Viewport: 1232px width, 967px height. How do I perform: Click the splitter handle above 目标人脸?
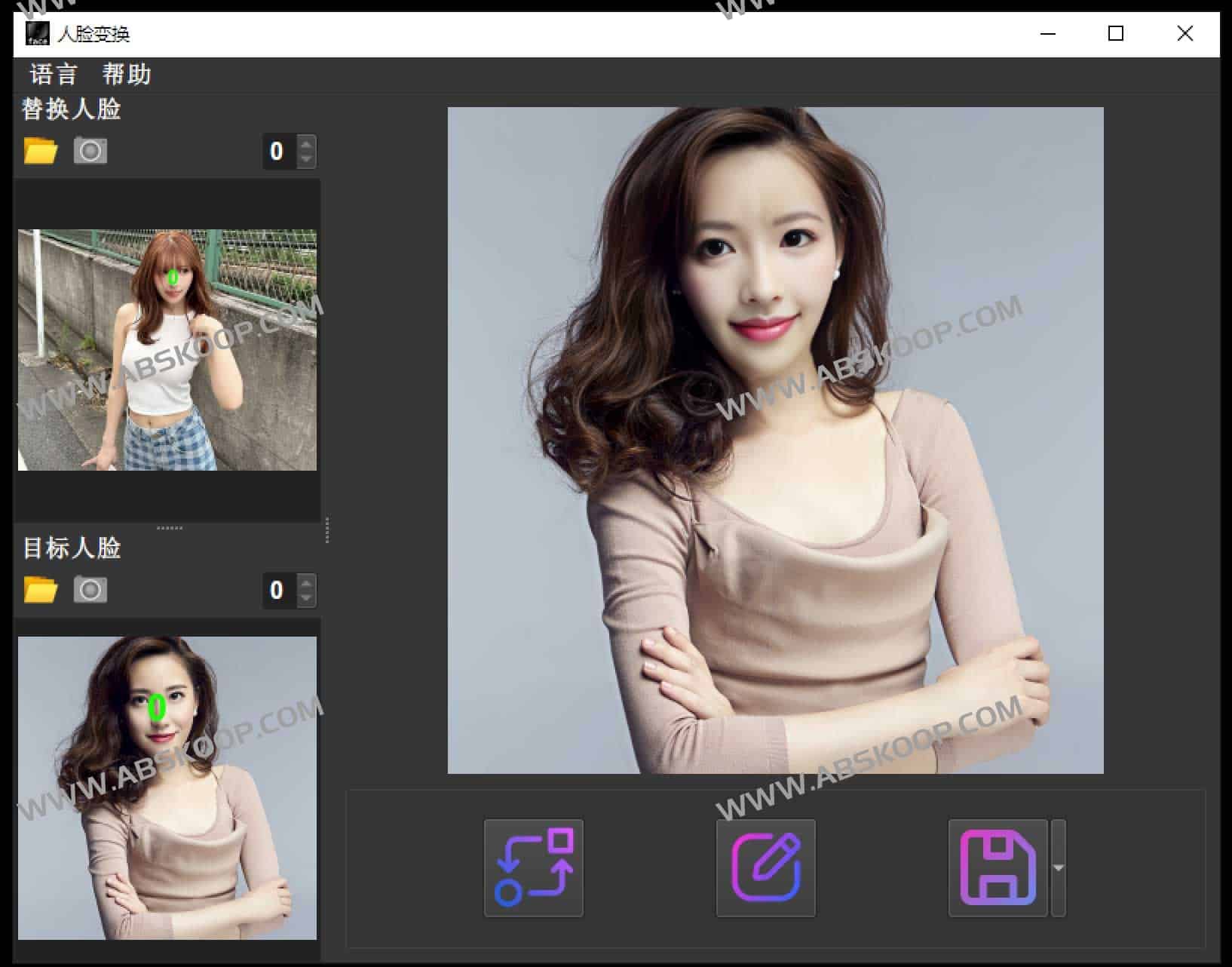[169, 528]
